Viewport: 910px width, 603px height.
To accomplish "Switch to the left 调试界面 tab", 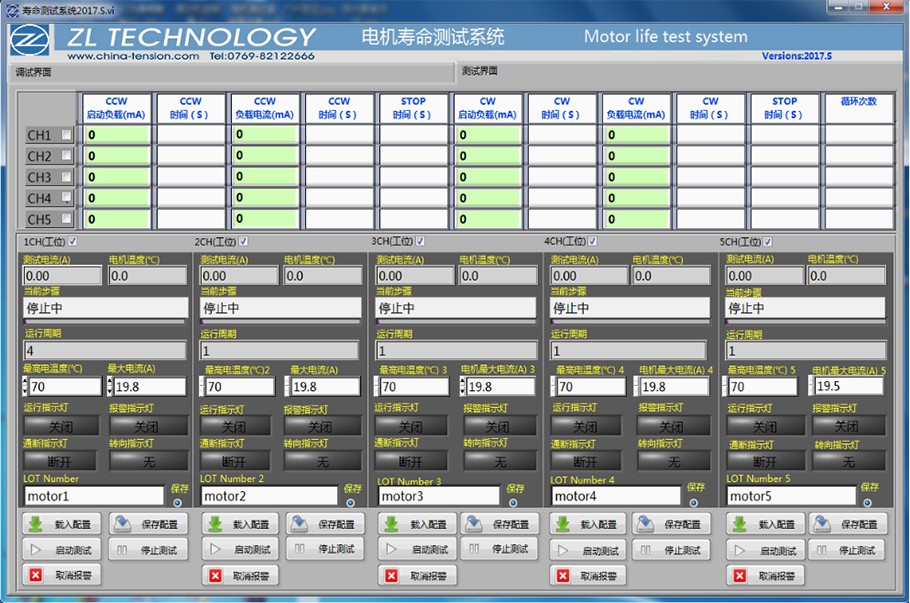I will (34, 73).
